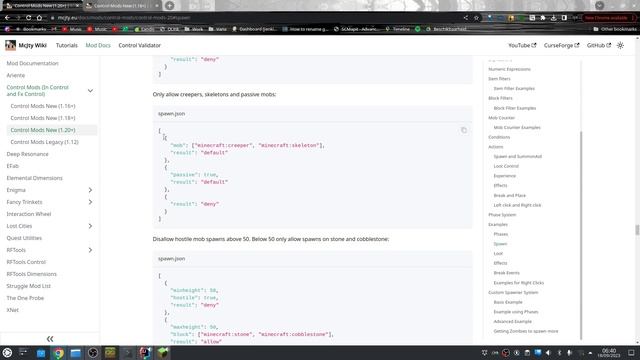Click the page vertical scrollbar thumb

tap(637, 230)
